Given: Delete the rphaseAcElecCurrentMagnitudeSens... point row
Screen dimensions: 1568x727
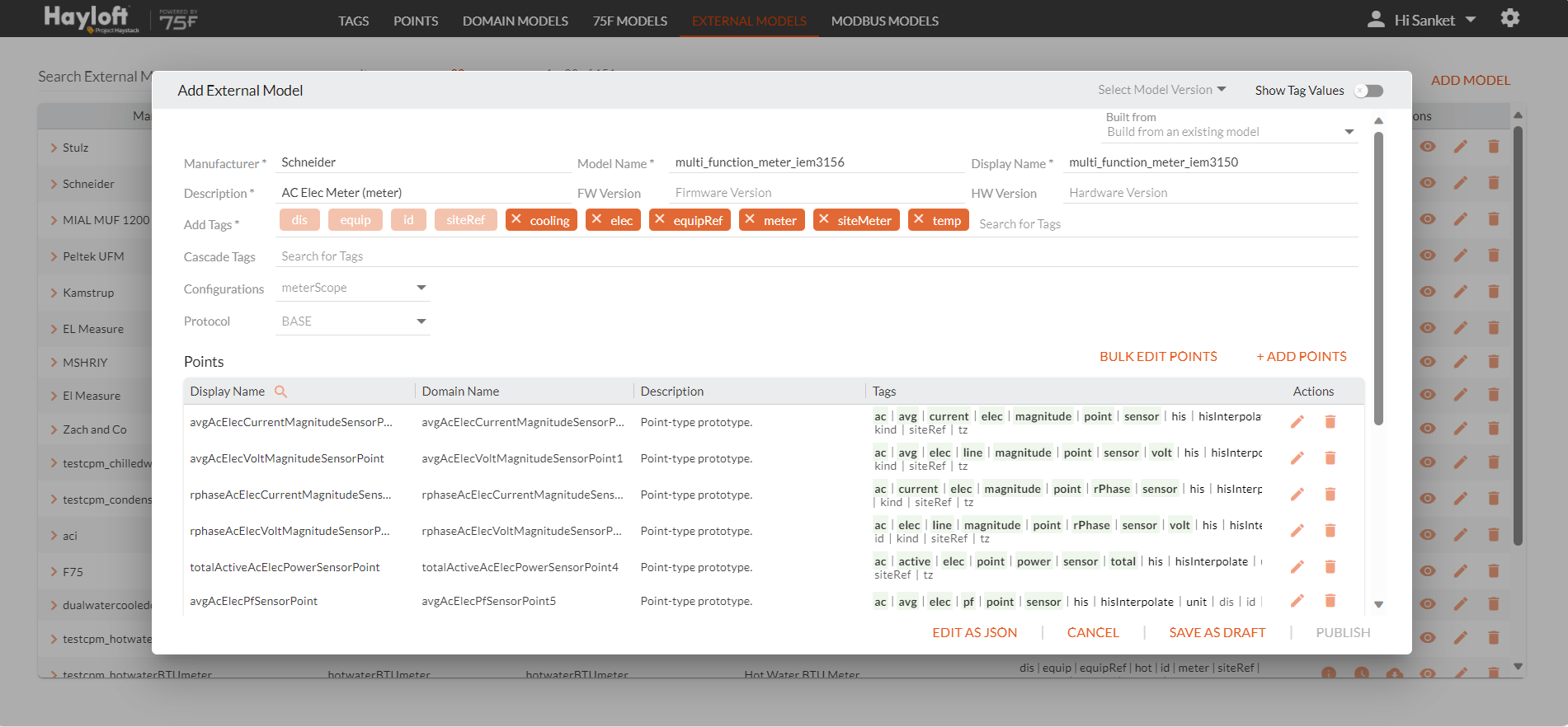Looking at the screenshot, I should click(1330, 495).
